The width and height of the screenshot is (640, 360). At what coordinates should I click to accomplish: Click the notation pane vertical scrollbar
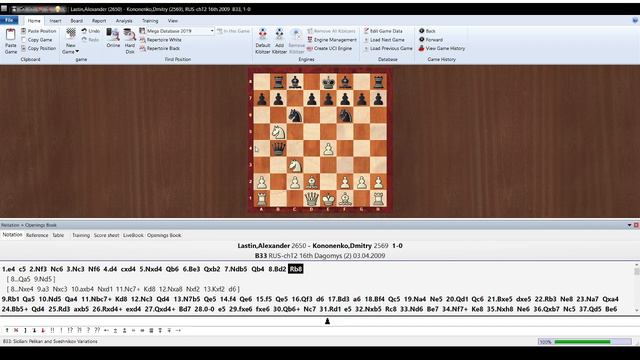636,288
